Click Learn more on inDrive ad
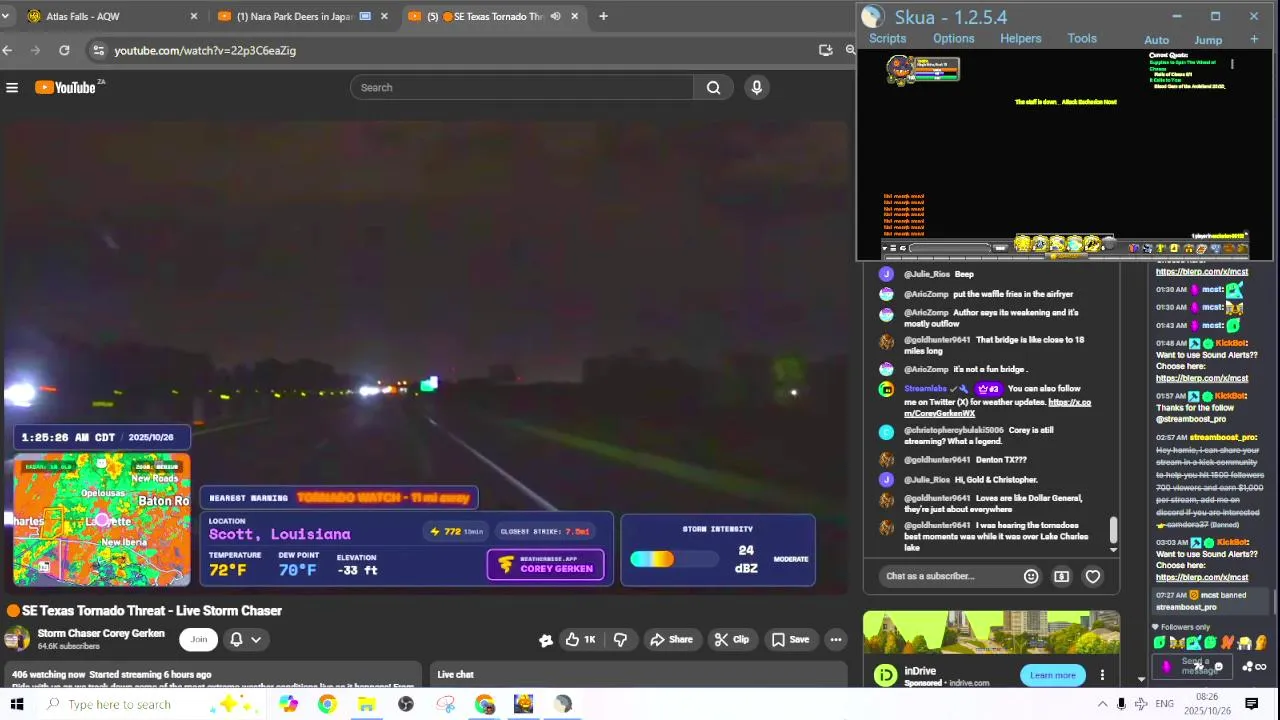1280x720 pixels. (1053, 675)
